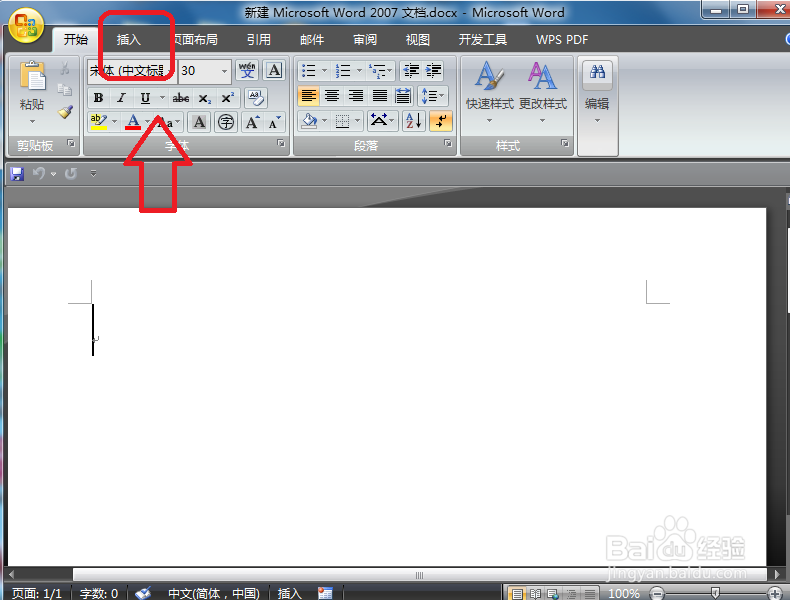Image resolution: width=790 pixels, height=600 pixels.
Task: Toggle show paragraph marks button
Action: pyautogui.click(x=441, y=121)
